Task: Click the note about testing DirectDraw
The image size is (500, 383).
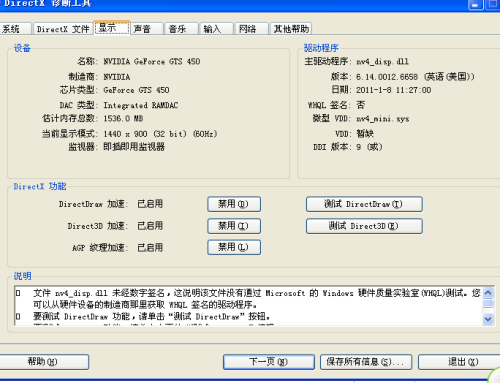Action: tap(152, 316)
